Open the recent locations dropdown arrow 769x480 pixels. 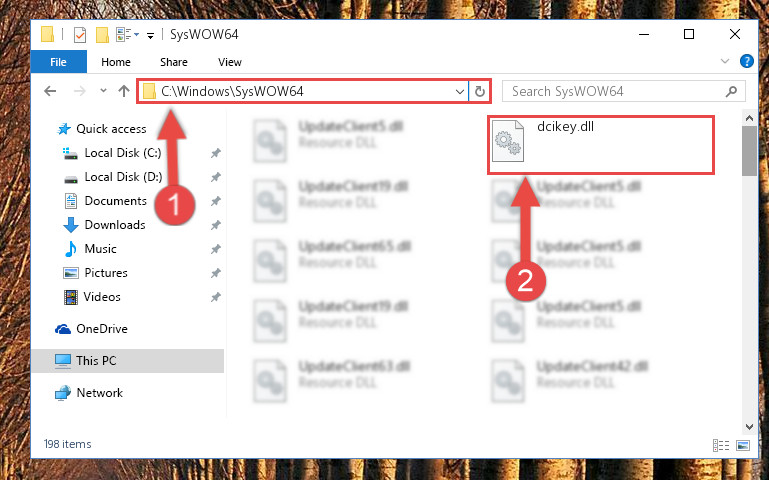(x=103, y=91)
